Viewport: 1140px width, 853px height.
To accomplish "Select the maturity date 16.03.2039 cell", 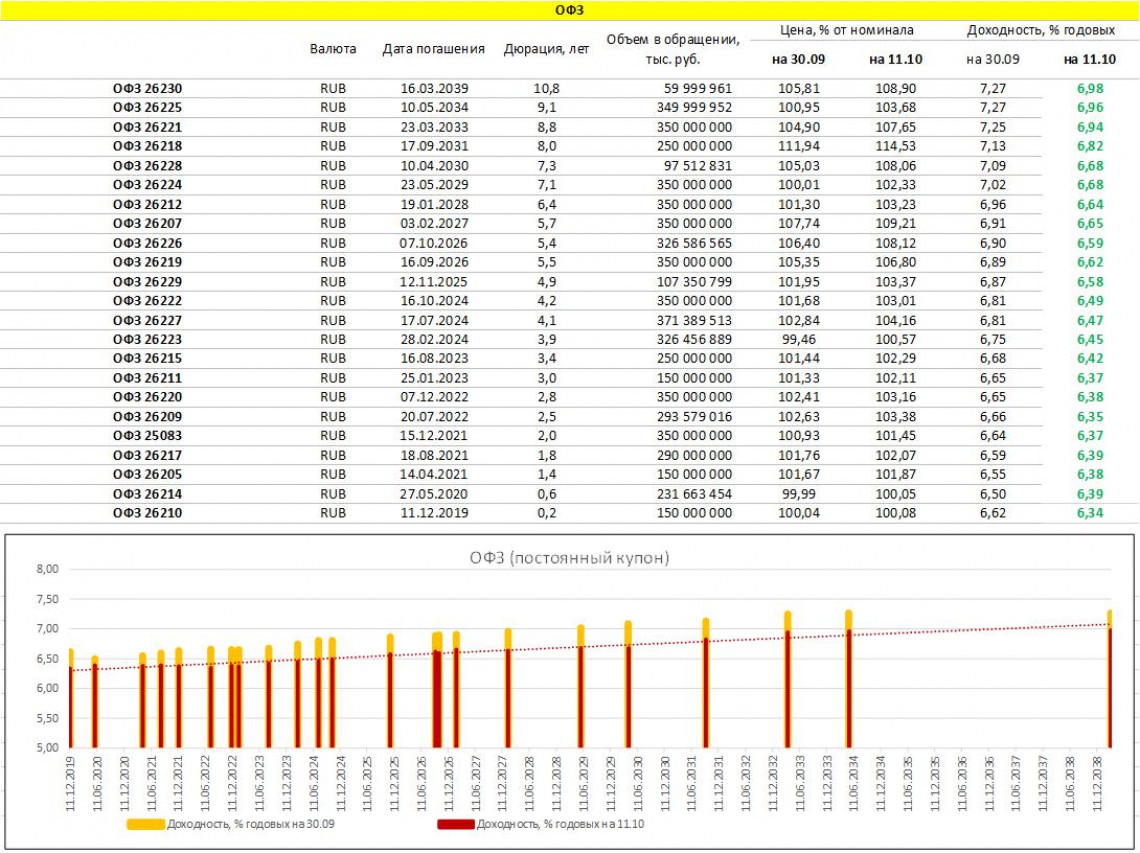I will point(434,88).
